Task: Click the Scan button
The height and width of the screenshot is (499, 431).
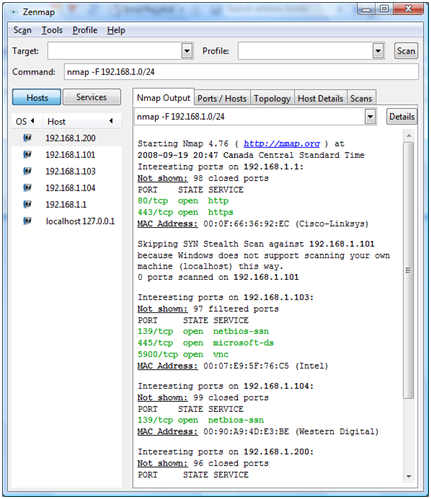Action: click(x=406, y=51)
